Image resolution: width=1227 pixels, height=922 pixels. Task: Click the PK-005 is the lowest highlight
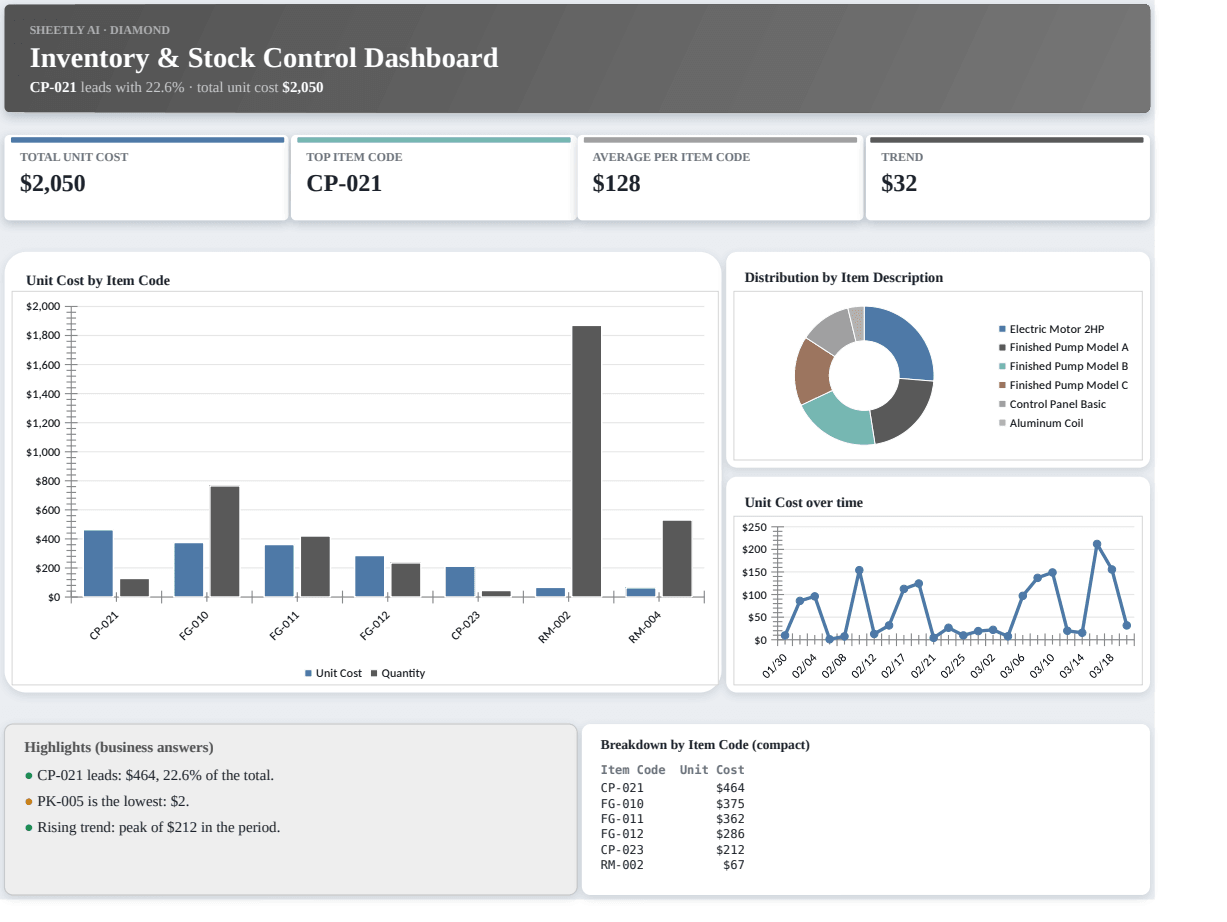pos(107,802)
